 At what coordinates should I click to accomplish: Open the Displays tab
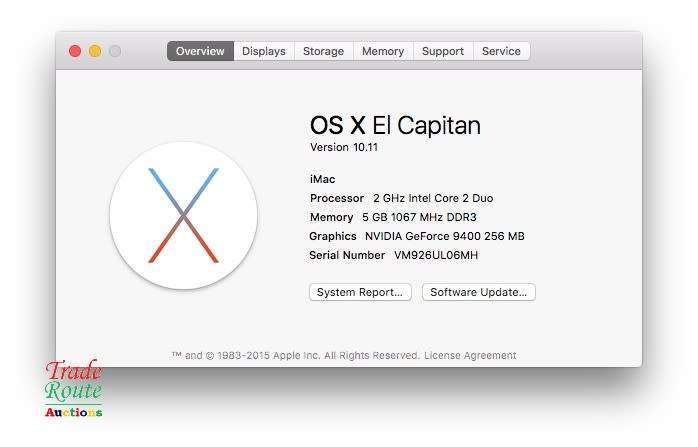point(264,51)
